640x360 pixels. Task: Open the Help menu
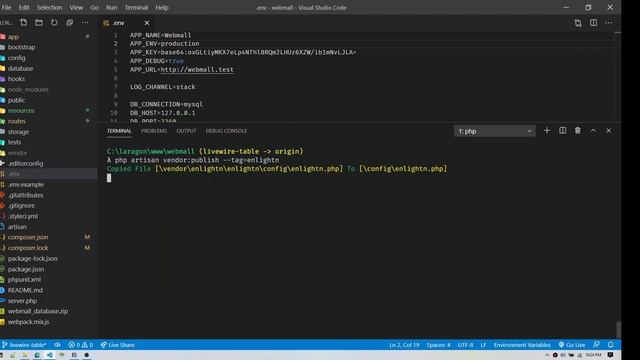click(x=162, y=7)
